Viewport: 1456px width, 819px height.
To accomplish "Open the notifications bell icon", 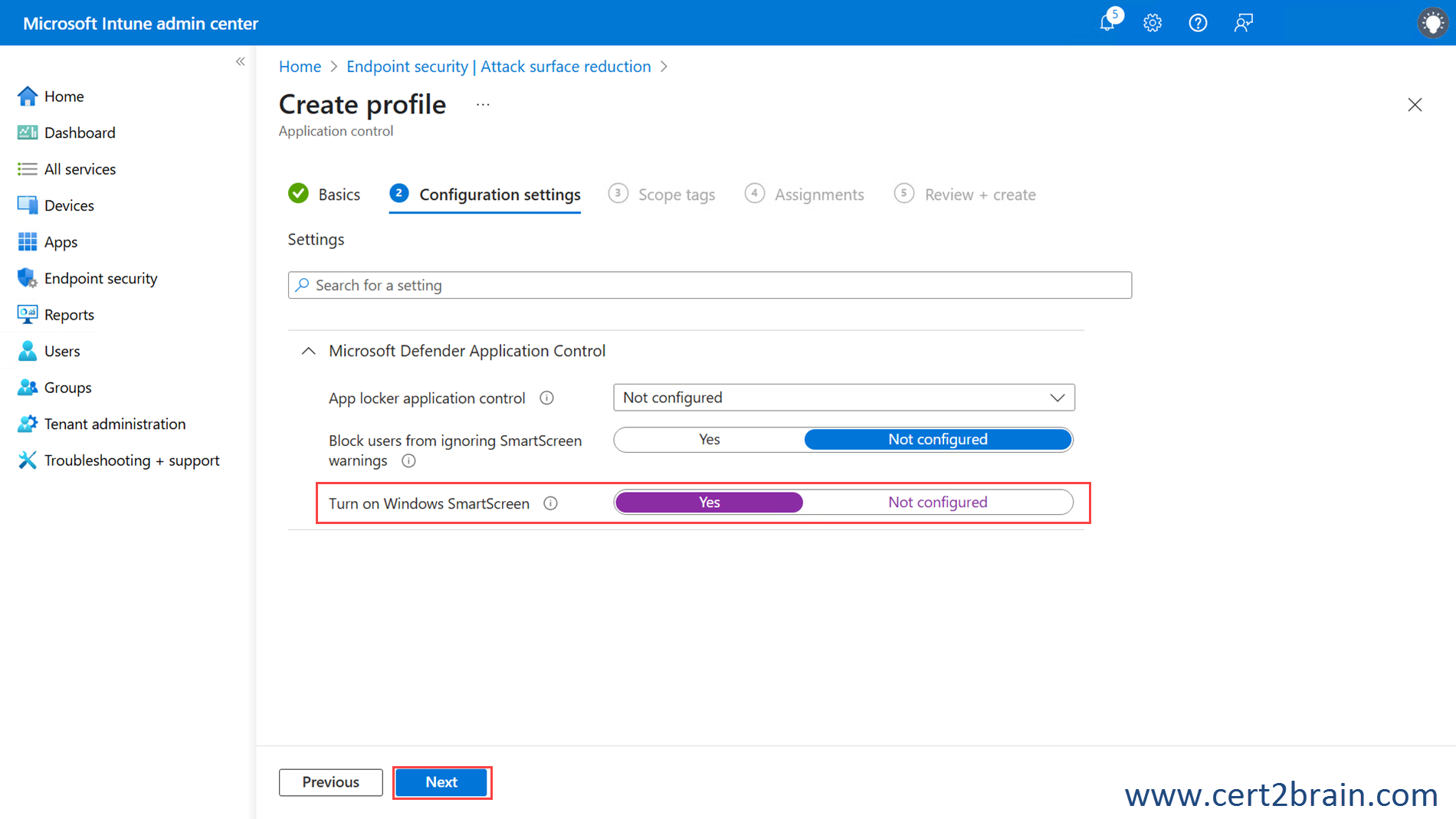I will pos(1109,22).
